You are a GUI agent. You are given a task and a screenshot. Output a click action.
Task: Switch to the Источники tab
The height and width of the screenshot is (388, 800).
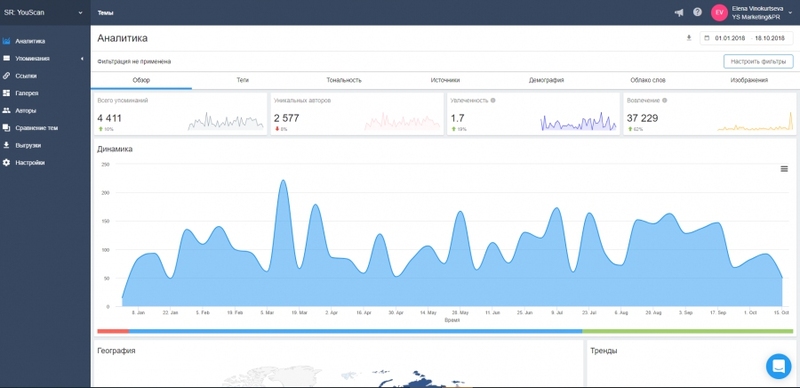tap(445, 80)
